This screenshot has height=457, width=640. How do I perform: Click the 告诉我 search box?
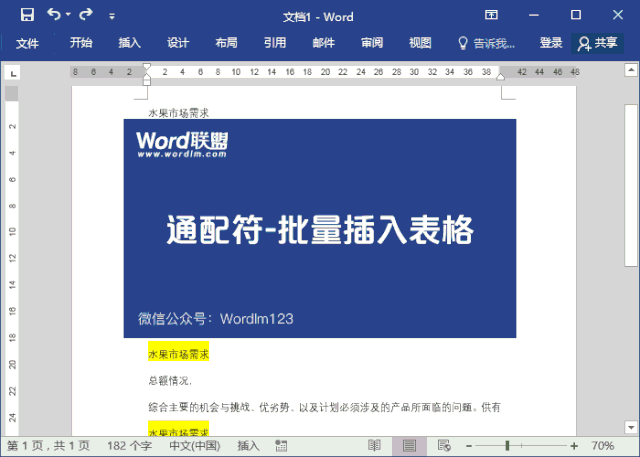pos(487,43)
